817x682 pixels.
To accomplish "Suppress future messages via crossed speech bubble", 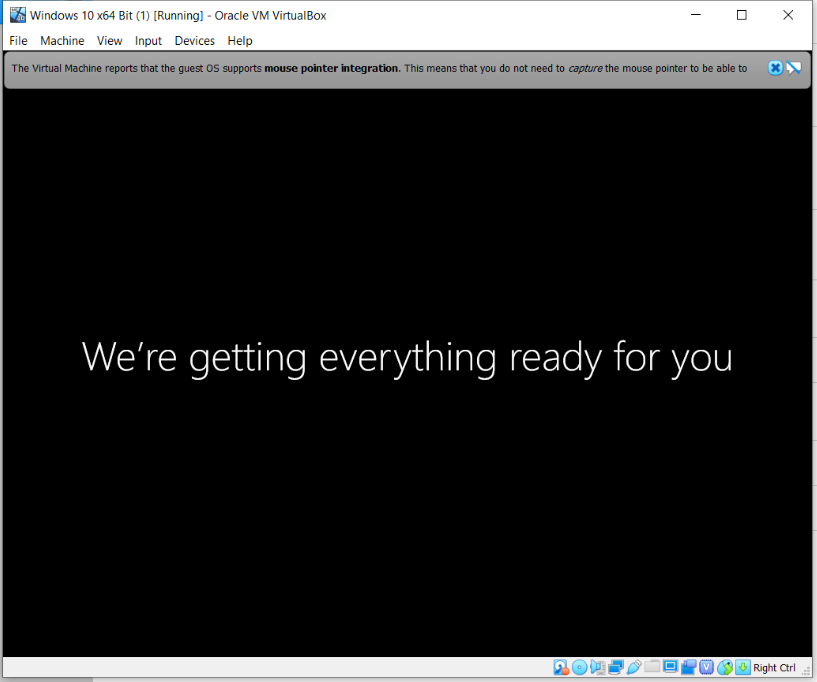I will tap(794, 67).
